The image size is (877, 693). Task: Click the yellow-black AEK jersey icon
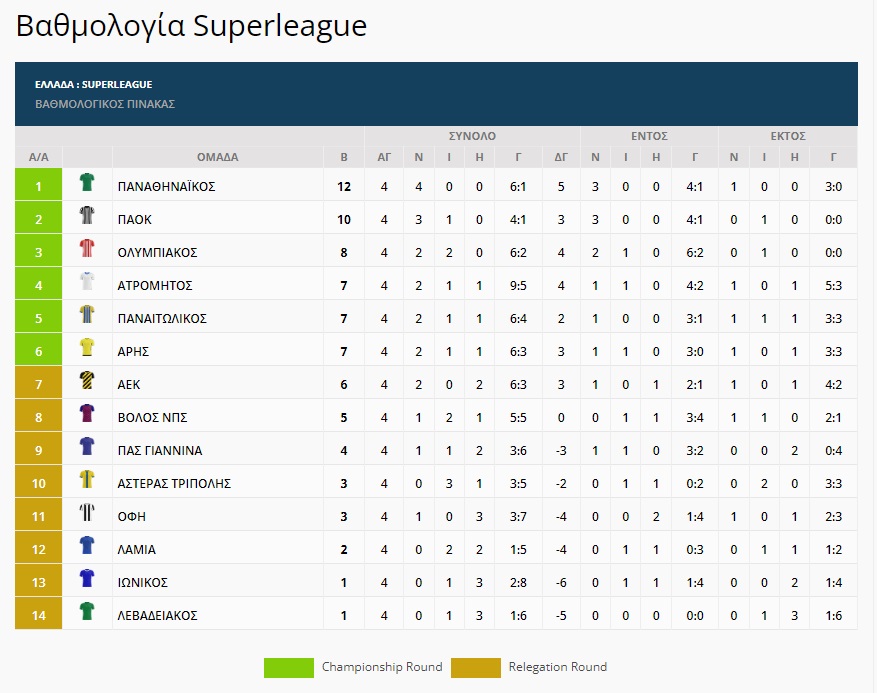[x=87, y=380]
